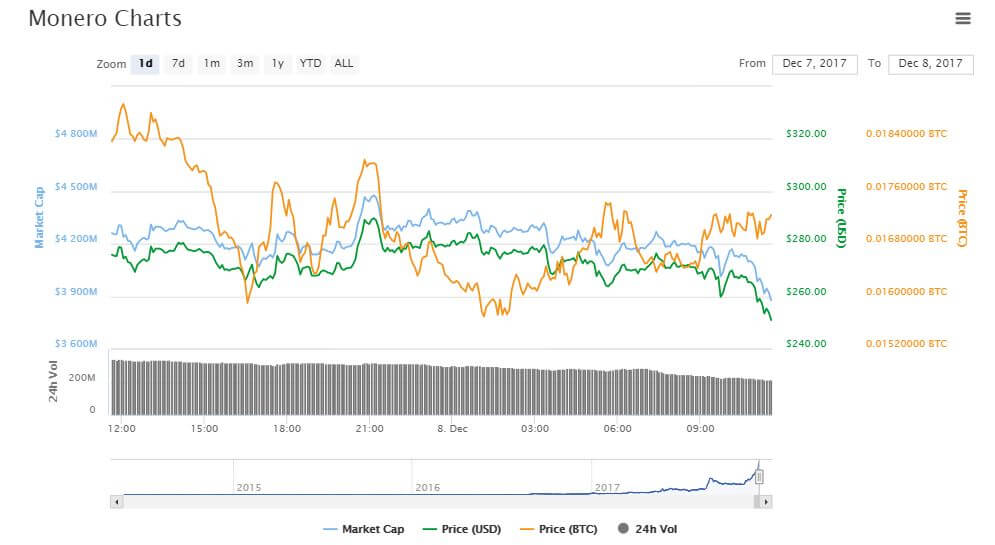Click the navigator right scroll arrow
Screen dimensions: 995x545
pos(766,502)
